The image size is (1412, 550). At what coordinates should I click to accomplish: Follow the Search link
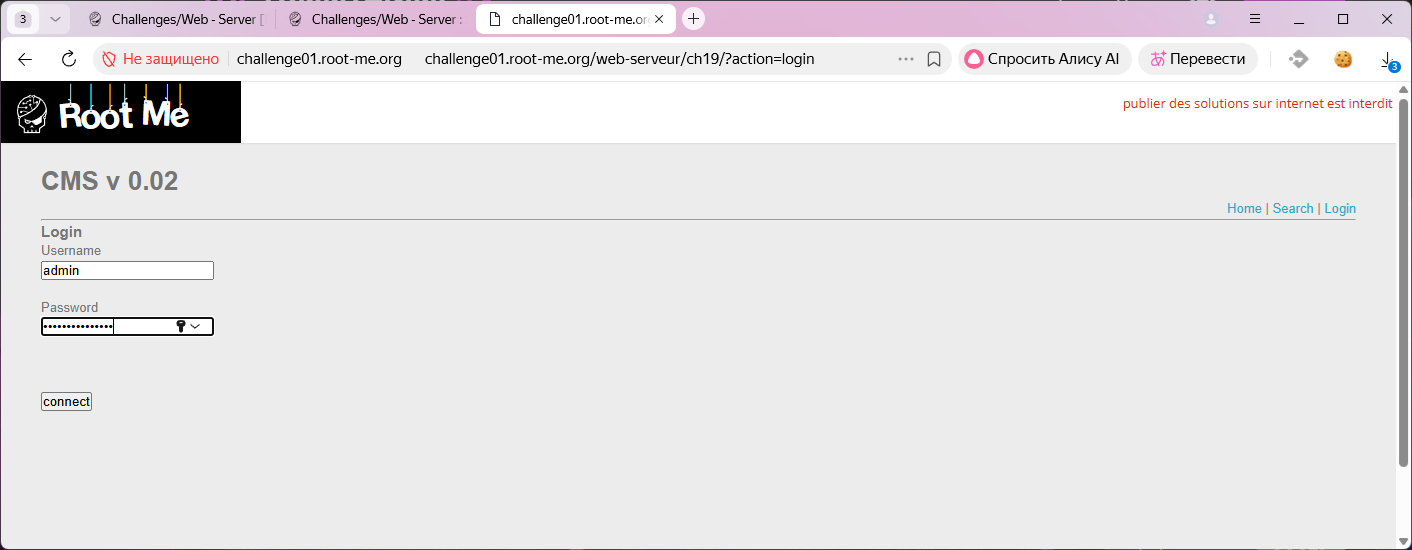tap(1292, 208)
